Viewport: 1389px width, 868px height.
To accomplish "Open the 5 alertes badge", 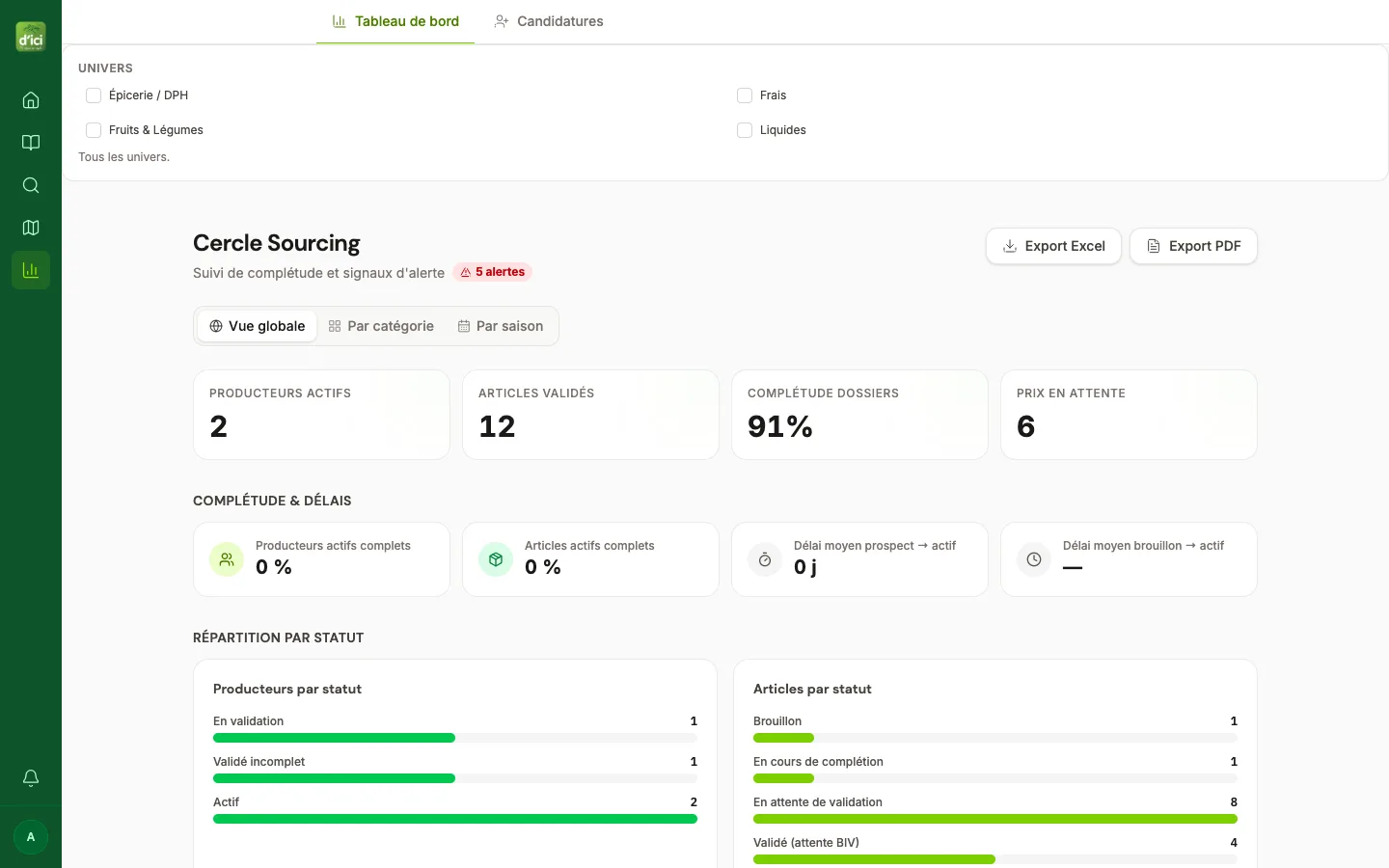I will pyautogui.click(x=493, y=272).
